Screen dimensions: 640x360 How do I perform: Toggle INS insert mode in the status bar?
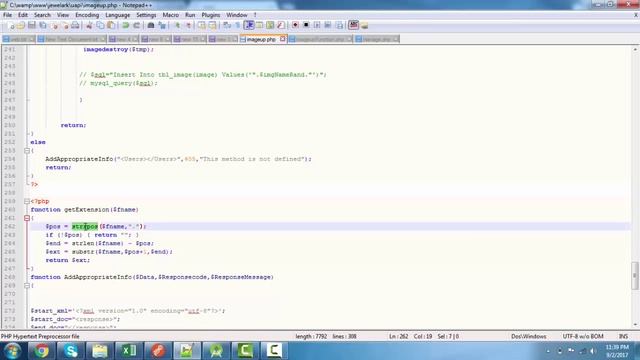[623, 336]
